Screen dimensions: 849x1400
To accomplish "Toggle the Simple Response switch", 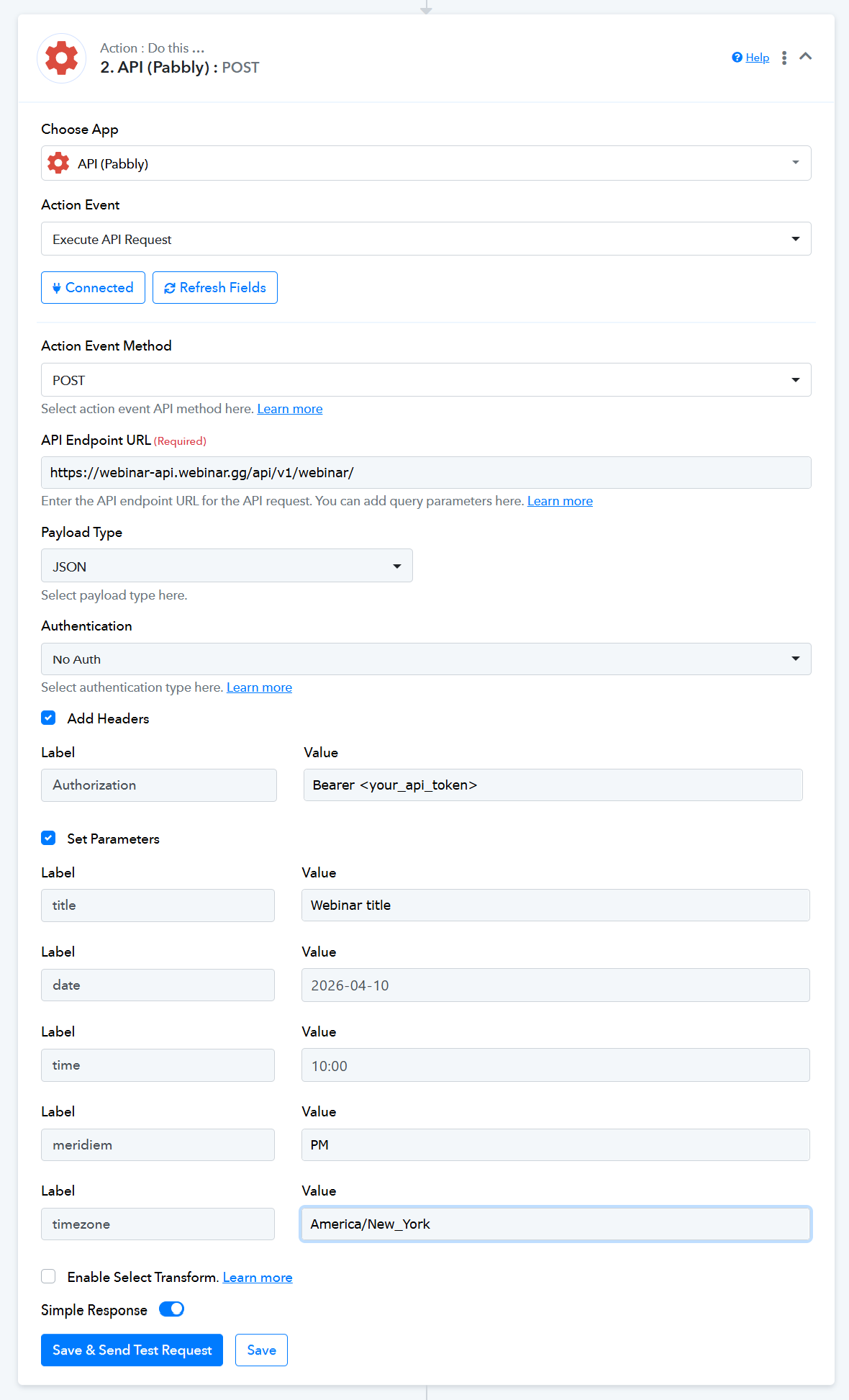I will (x=171, y=1309).
